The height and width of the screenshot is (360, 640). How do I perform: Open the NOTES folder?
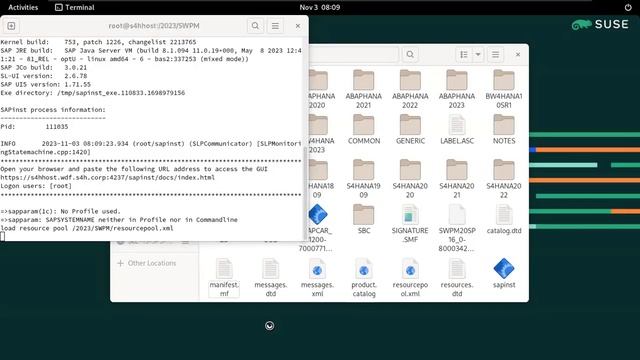click(504, 129)
